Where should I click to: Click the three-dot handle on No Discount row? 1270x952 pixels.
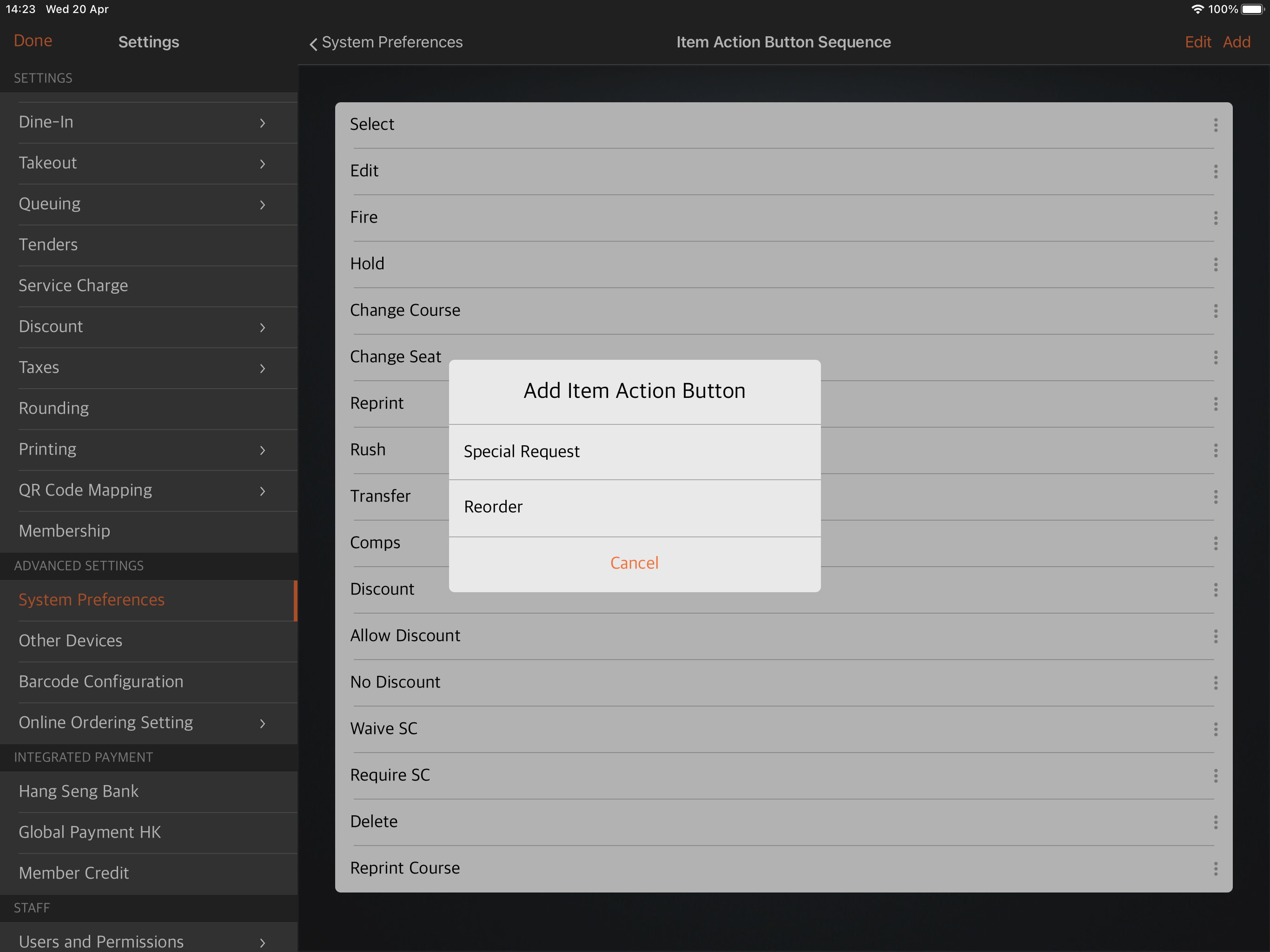point(1216,683)
